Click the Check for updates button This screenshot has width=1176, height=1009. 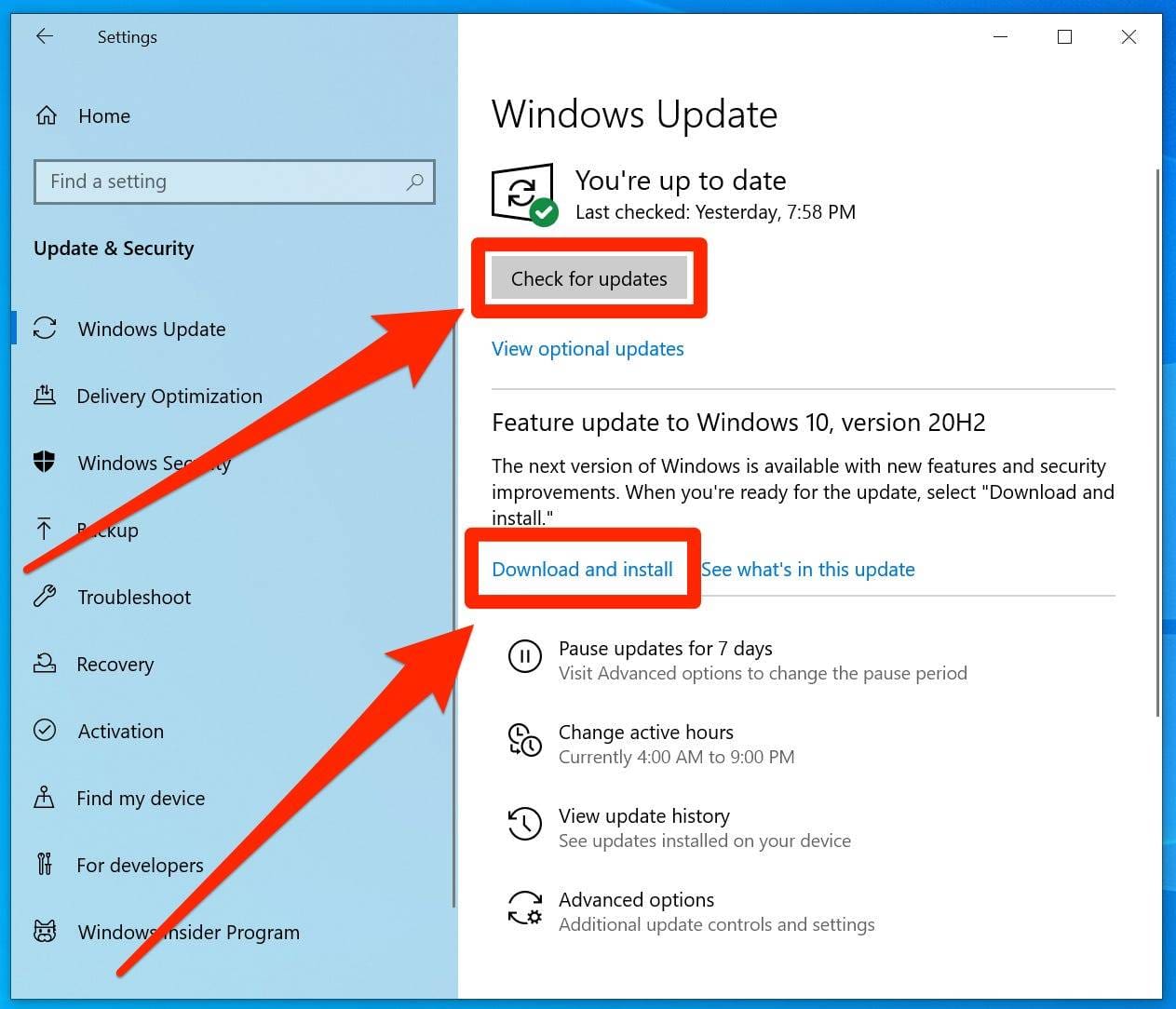pyautogui.click(x=589, y=278)
